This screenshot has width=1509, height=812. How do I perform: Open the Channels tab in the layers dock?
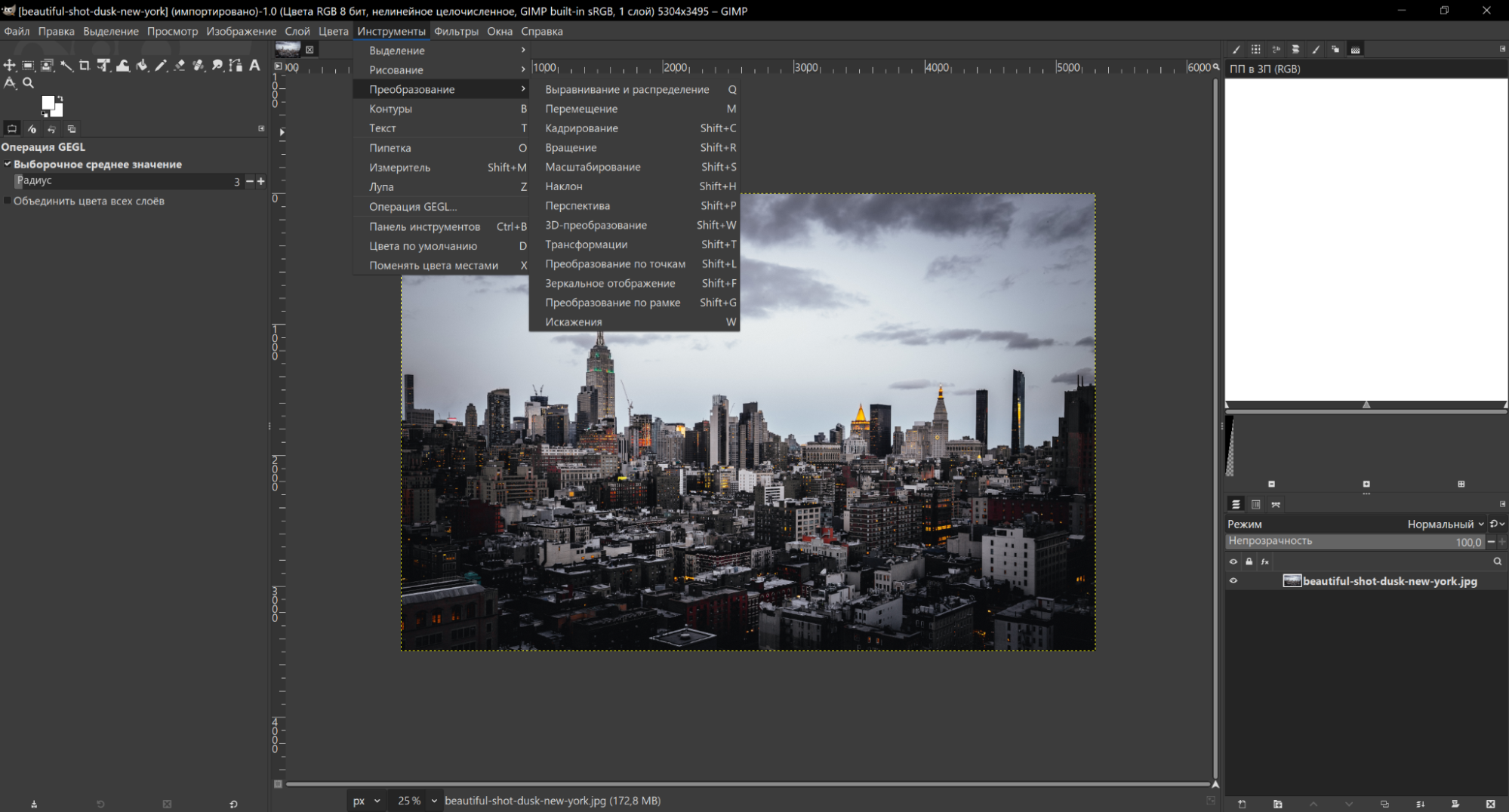pos(1255,504)
